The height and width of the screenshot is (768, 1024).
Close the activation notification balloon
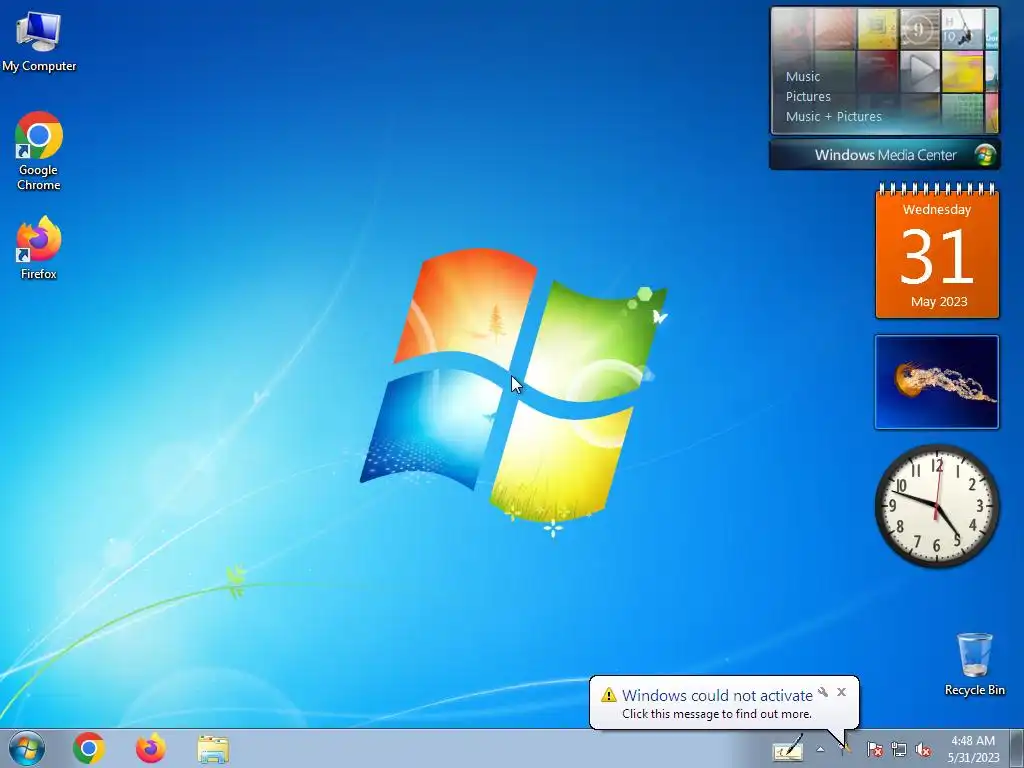[x=841, y=692]
